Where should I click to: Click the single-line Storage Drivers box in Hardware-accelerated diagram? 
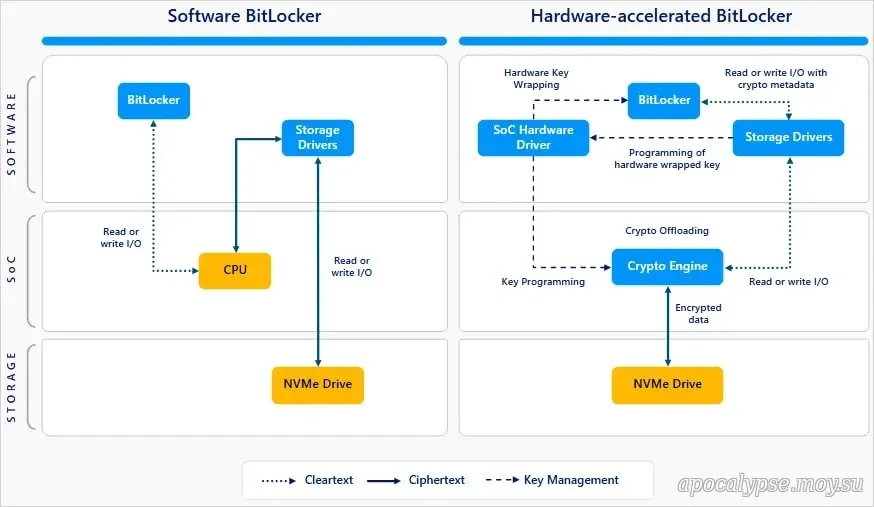(788, 138)
